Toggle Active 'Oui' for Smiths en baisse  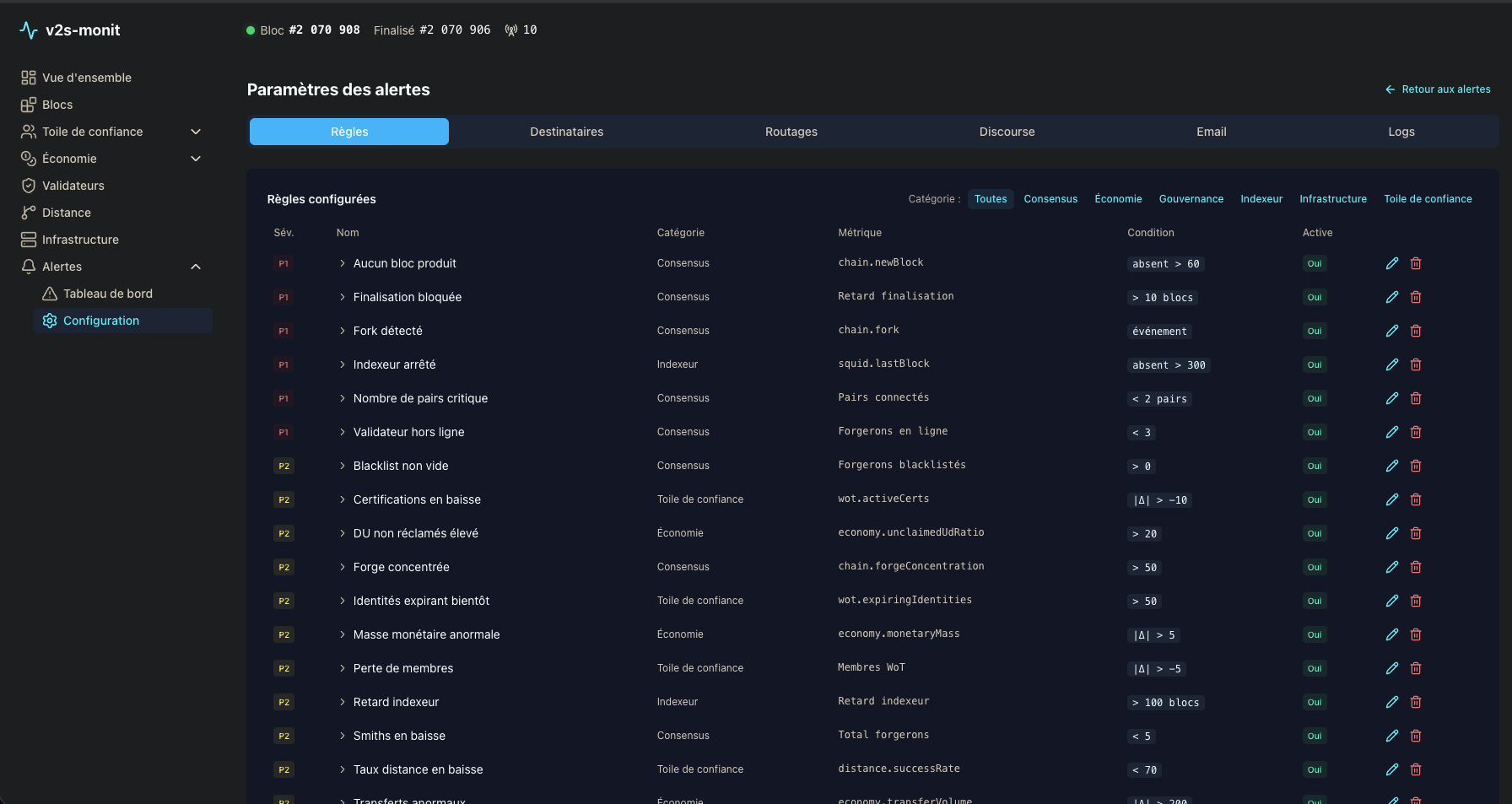tap(1314, 736)
